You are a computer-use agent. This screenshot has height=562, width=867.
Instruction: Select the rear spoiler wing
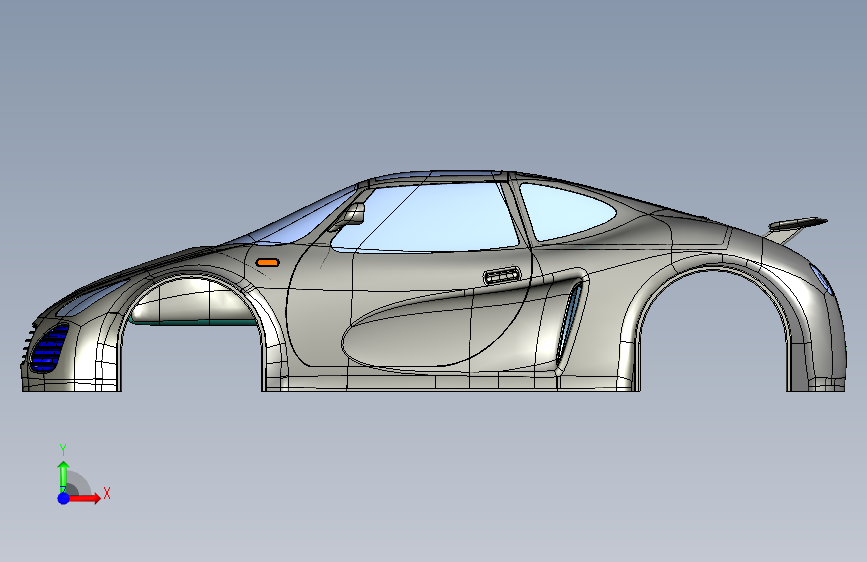(797, 225)
